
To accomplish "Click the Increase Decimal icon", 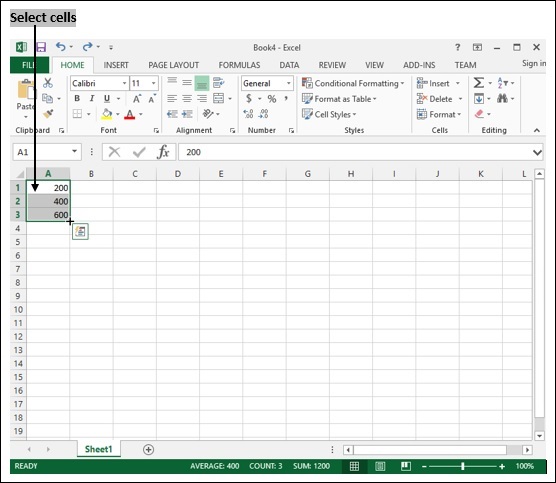I will pos(248,114).
